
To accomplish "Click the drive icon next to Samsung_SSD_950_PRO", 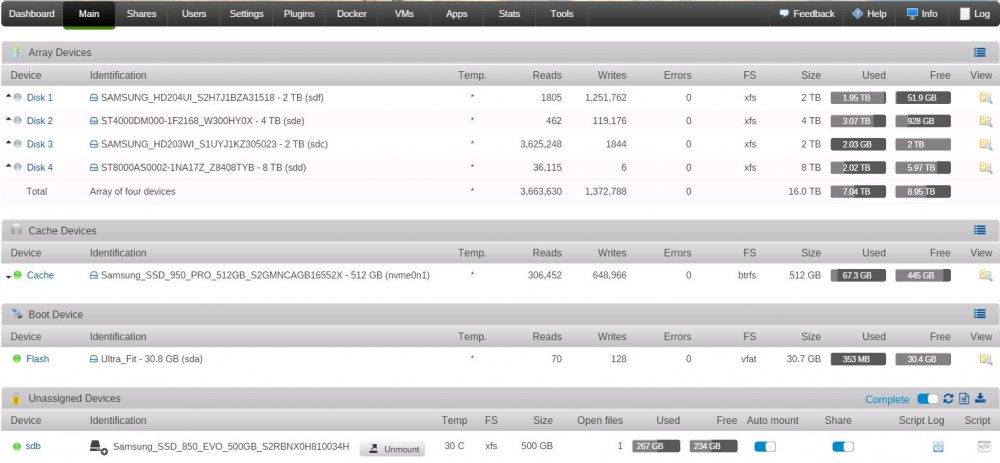I will coord(94,276).
